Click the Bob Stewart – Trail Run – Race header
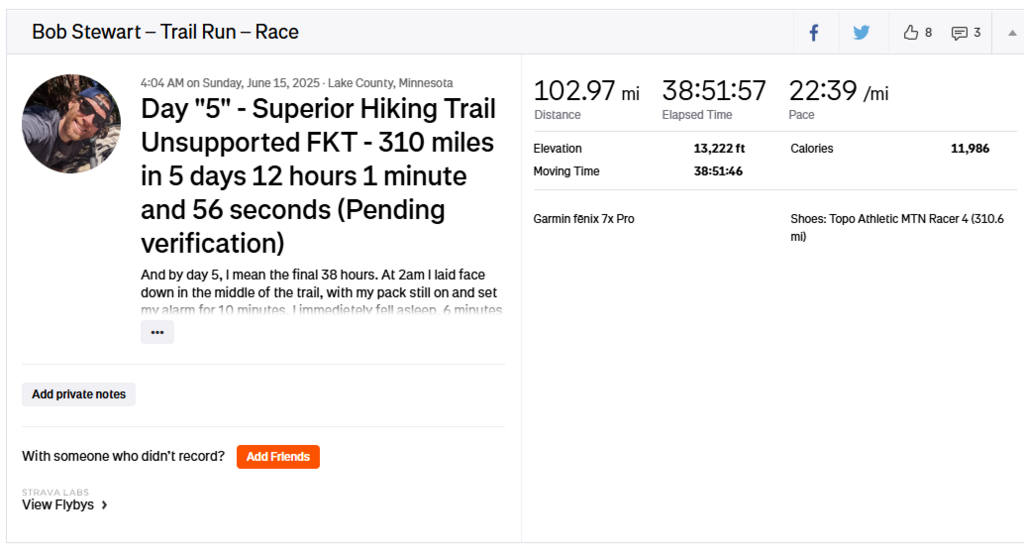 coord(165,32)
